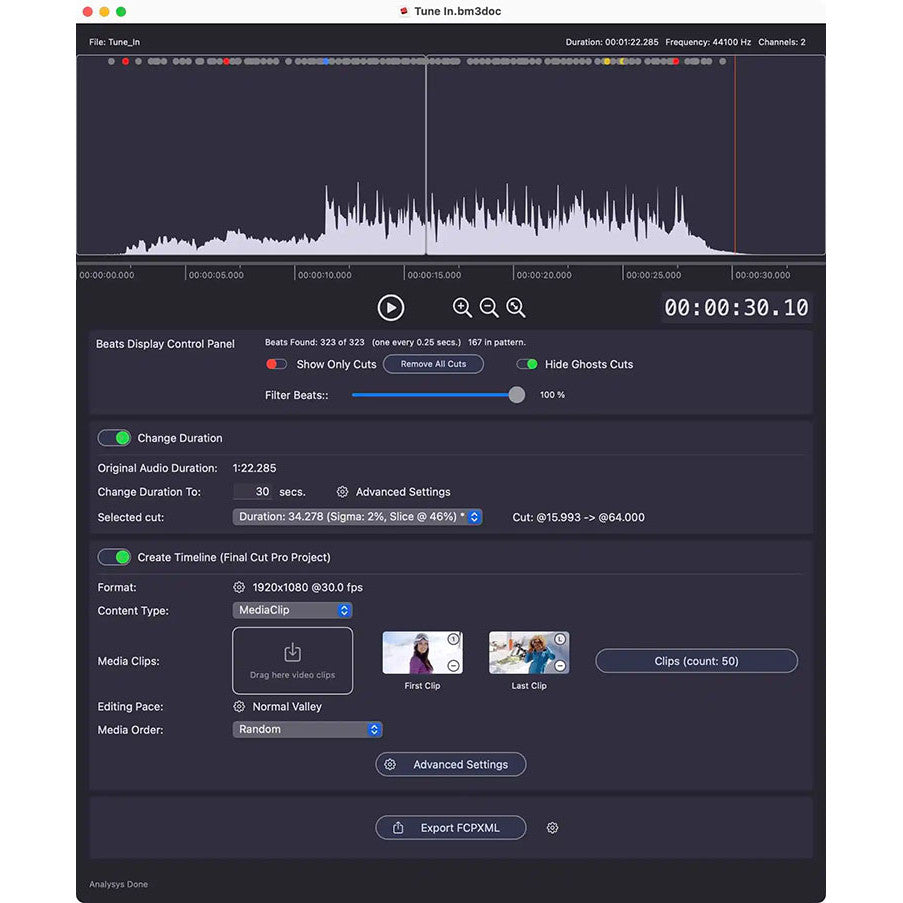This screenshot has width=903, height=903.
Task: Open the timeline Advanced Settings button
Action: 451,764
